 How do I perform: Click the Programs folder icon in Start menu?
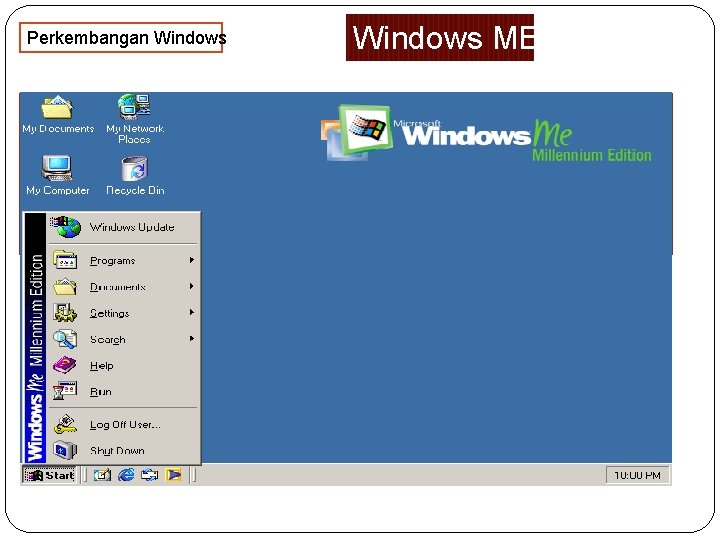point(65,260)
